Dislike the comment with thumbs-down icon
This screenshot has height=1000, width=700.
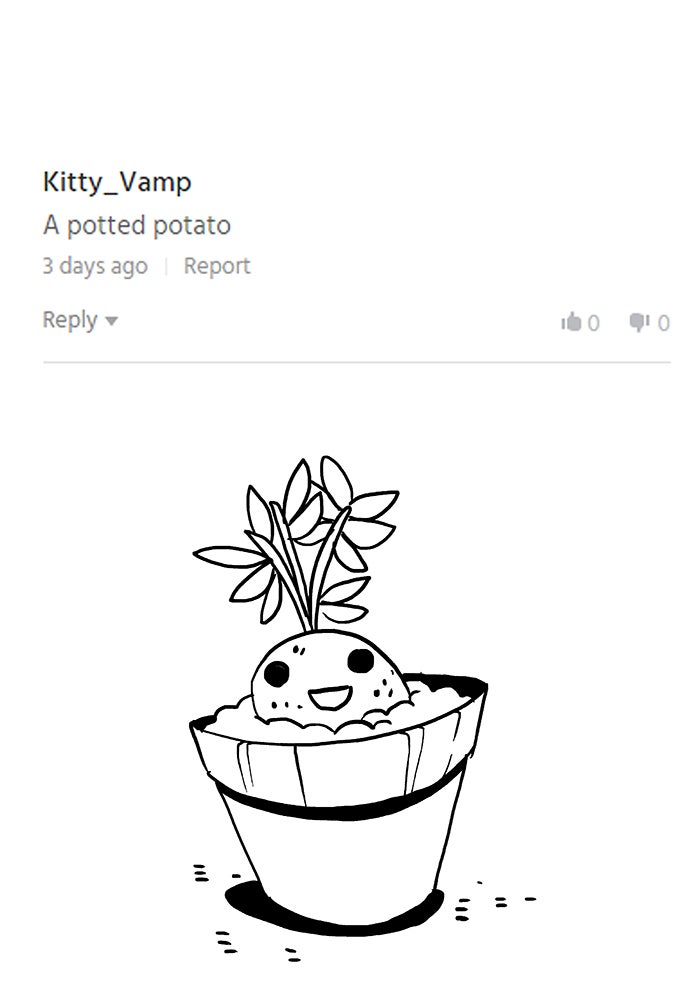click(x=639, y=323)
